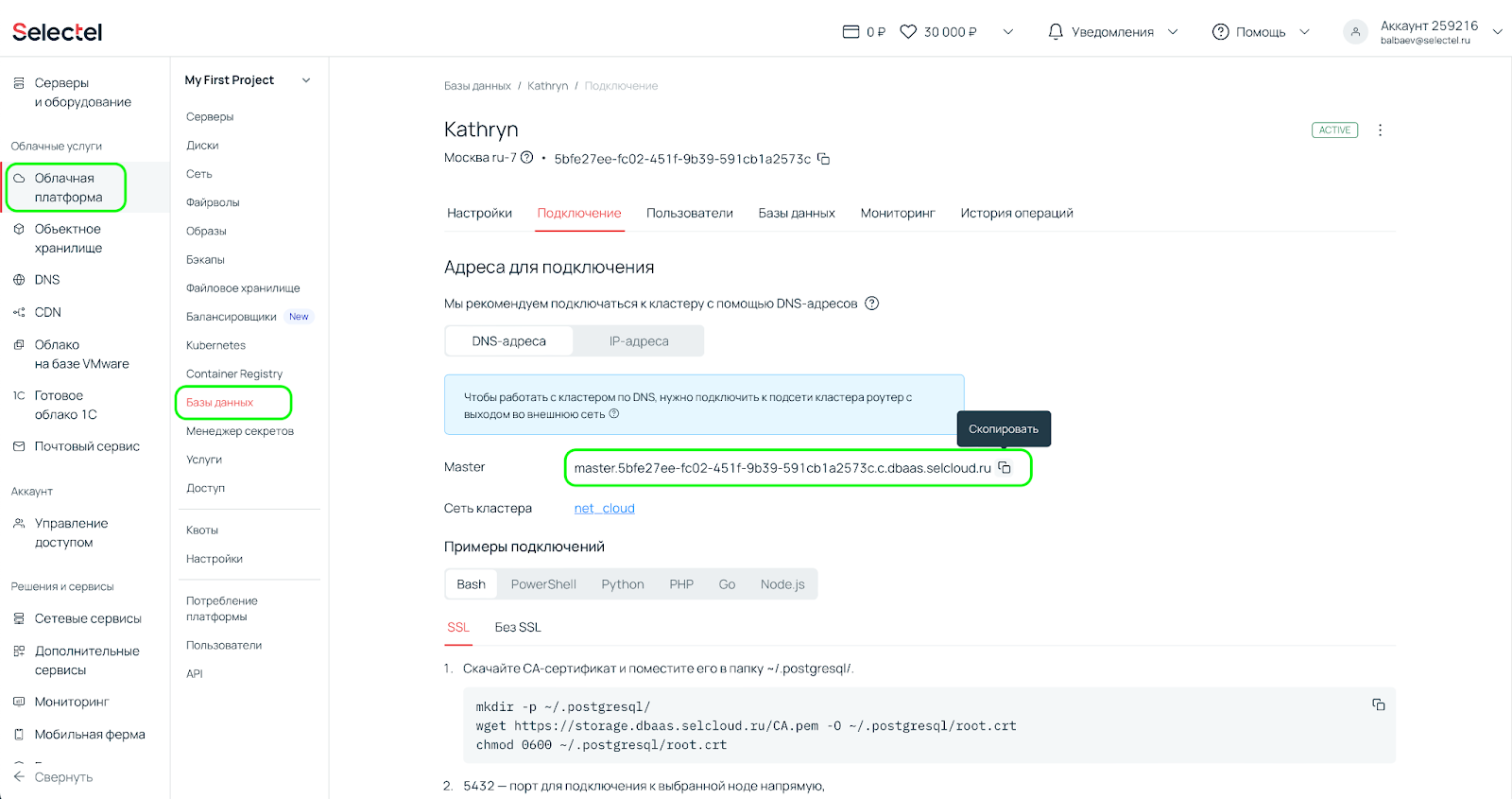The height and width of the screenshot is (799, 1512).
Task: Select the DNS-адреса toggle option
Action: pyautogui.click(x=509, y=341)
